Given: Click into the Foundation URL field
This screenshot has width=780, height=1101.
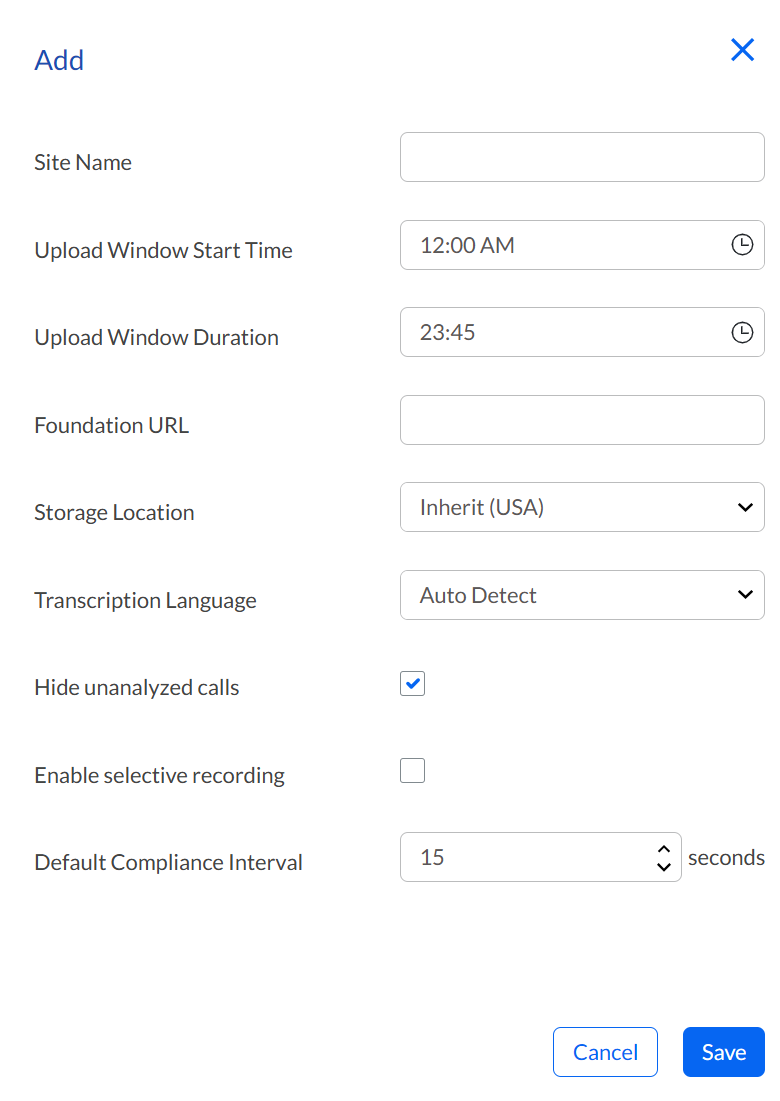Looking at the screenshot, I should pos(582,420).
